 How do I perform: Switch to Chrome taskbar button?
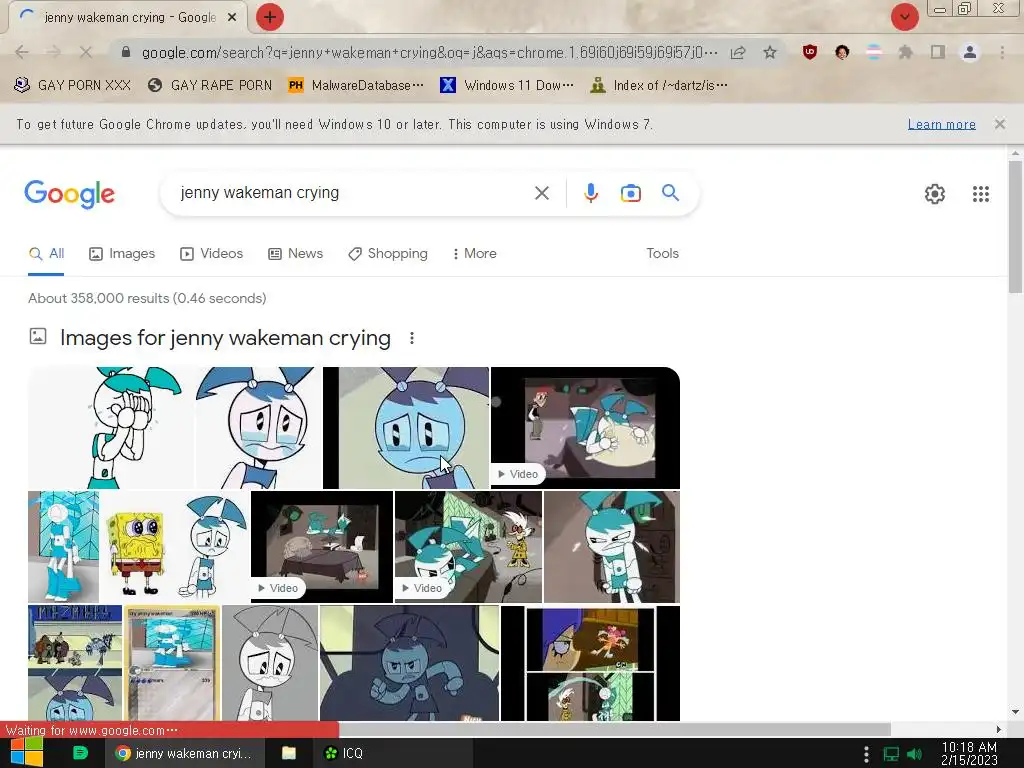[x=185, y=753]
